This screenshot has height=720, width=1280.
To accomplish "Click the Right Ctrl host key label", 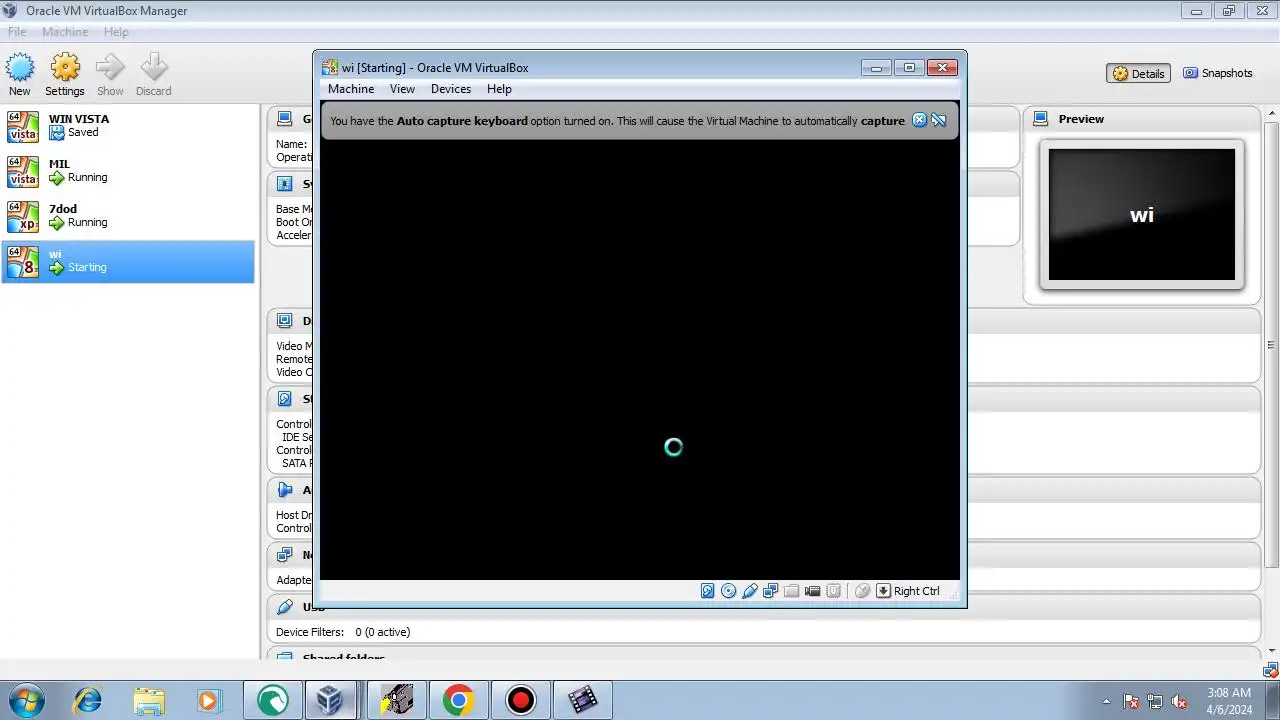I will pos(916,591).
